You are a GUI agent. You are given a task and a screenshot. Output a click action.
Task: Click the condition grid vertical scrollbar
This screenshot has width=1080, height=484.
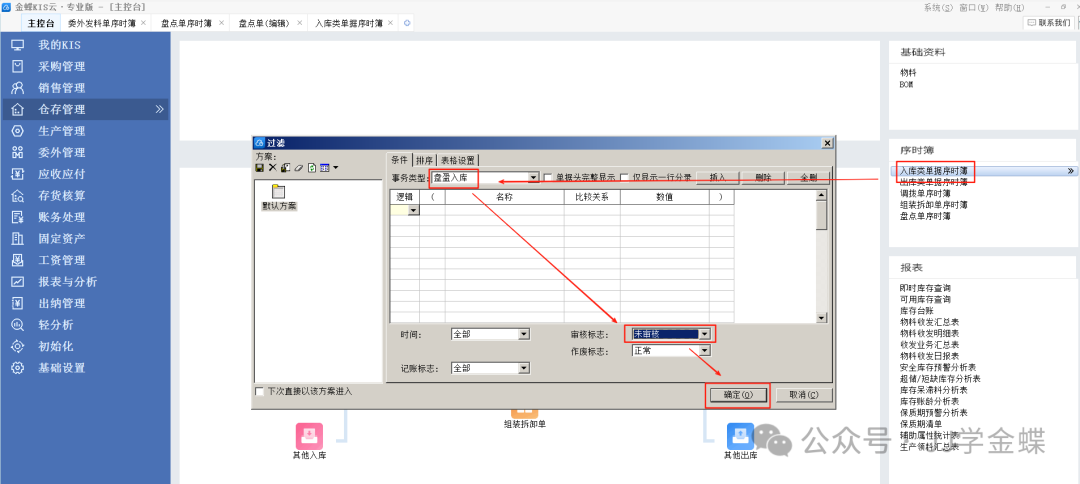coord(821,255)
